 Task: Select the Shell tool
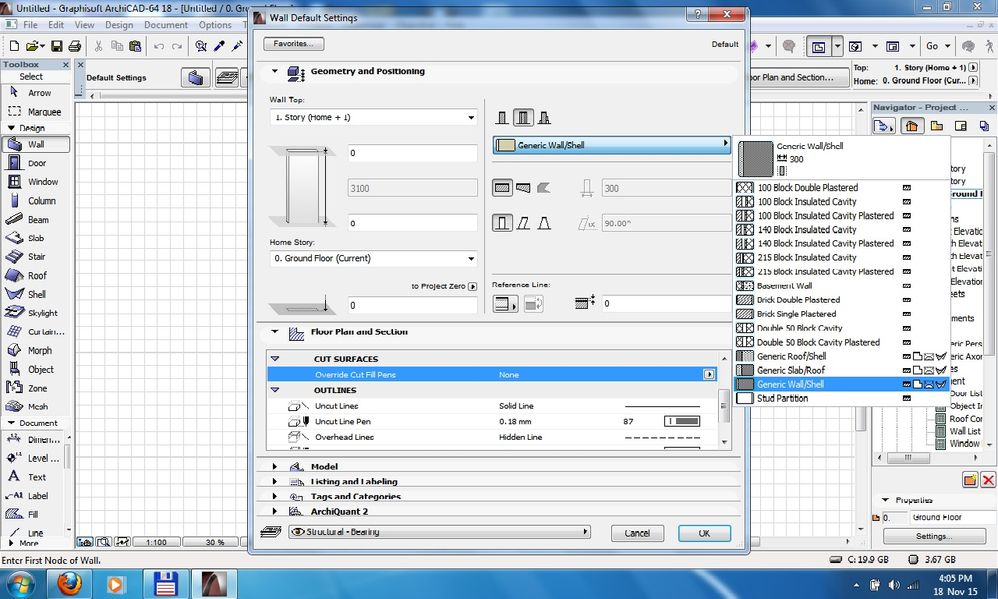pyautogui.click(x=35, y=294)
